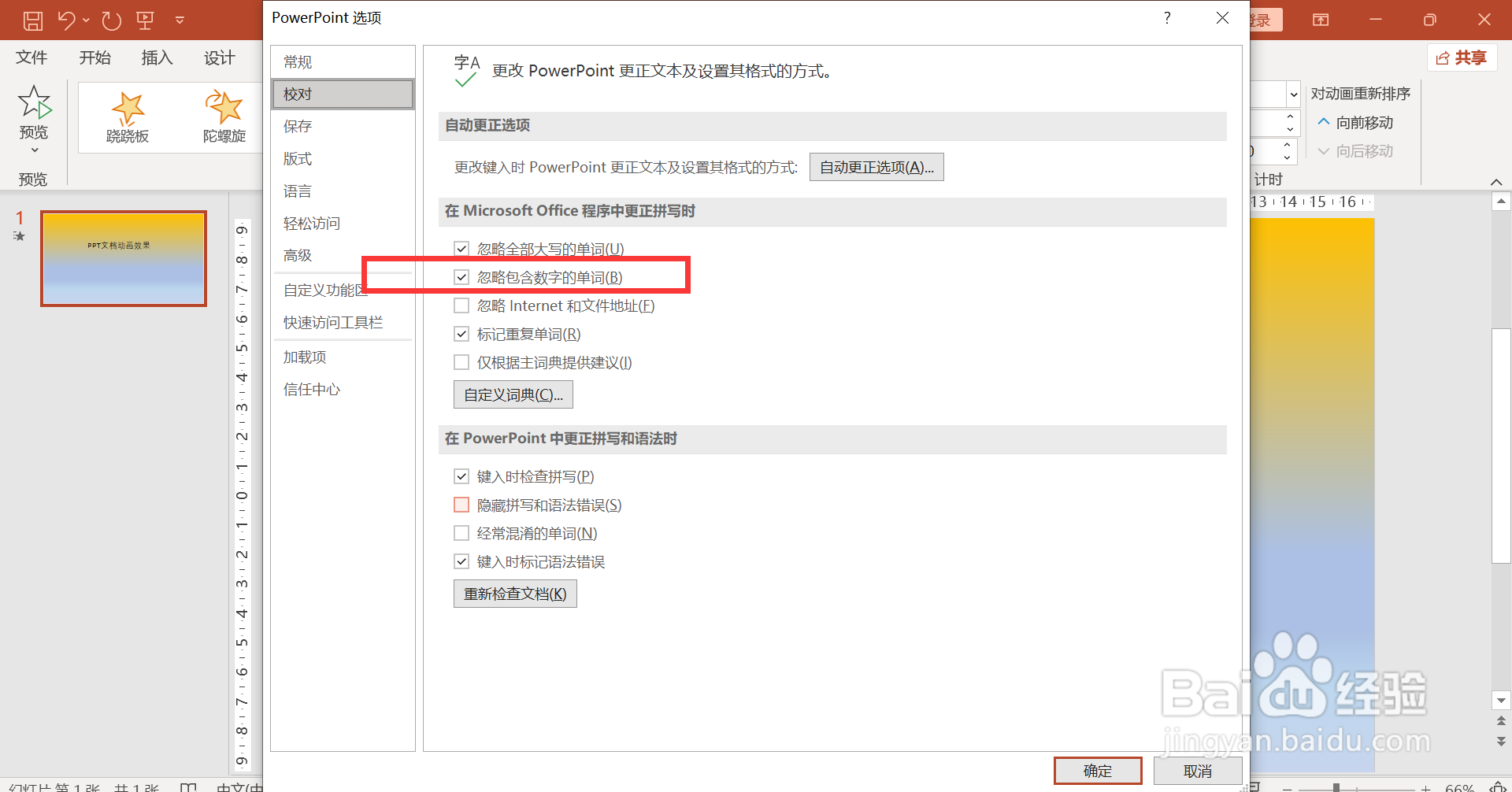
Task: Select 加载项 category in options
Action: 343,357
